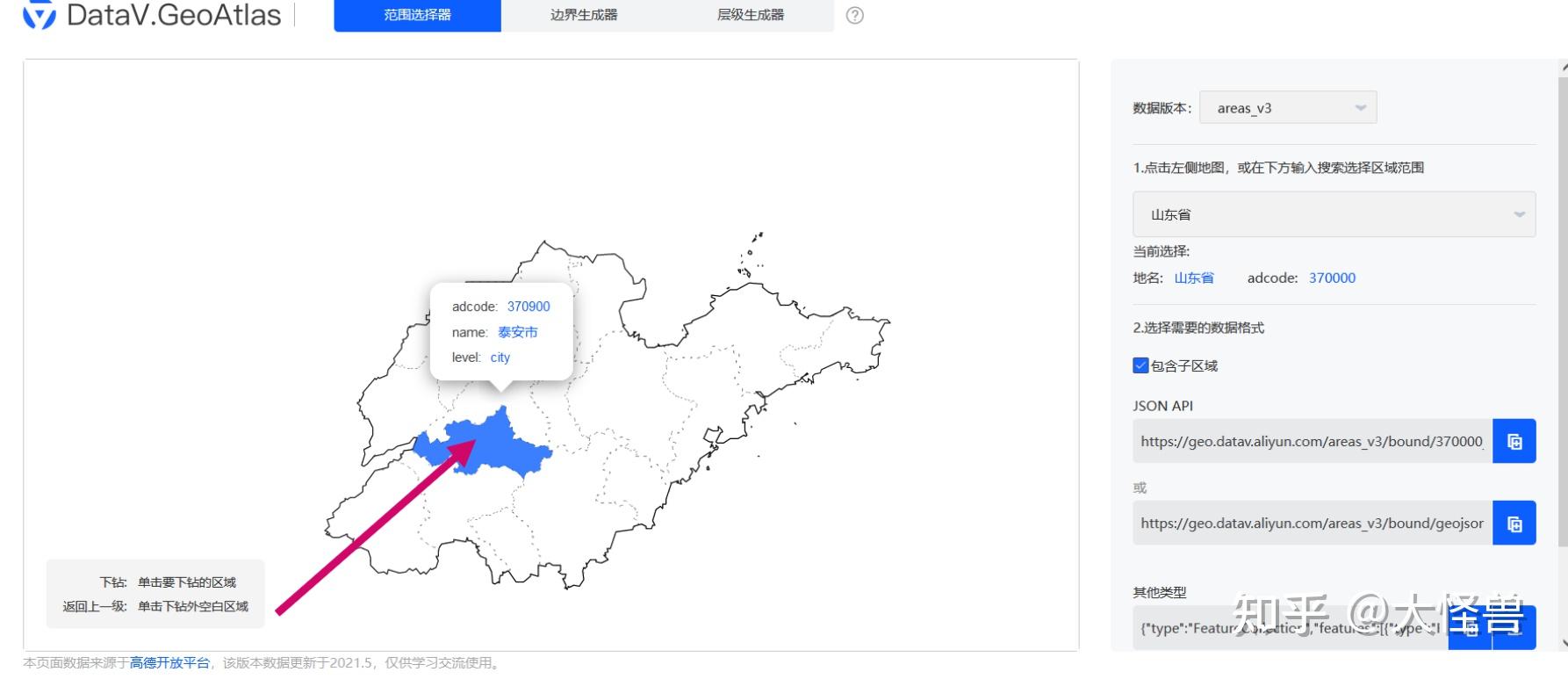Click the 2.选择需要的数据格式 heading

tap(1198, 328)
